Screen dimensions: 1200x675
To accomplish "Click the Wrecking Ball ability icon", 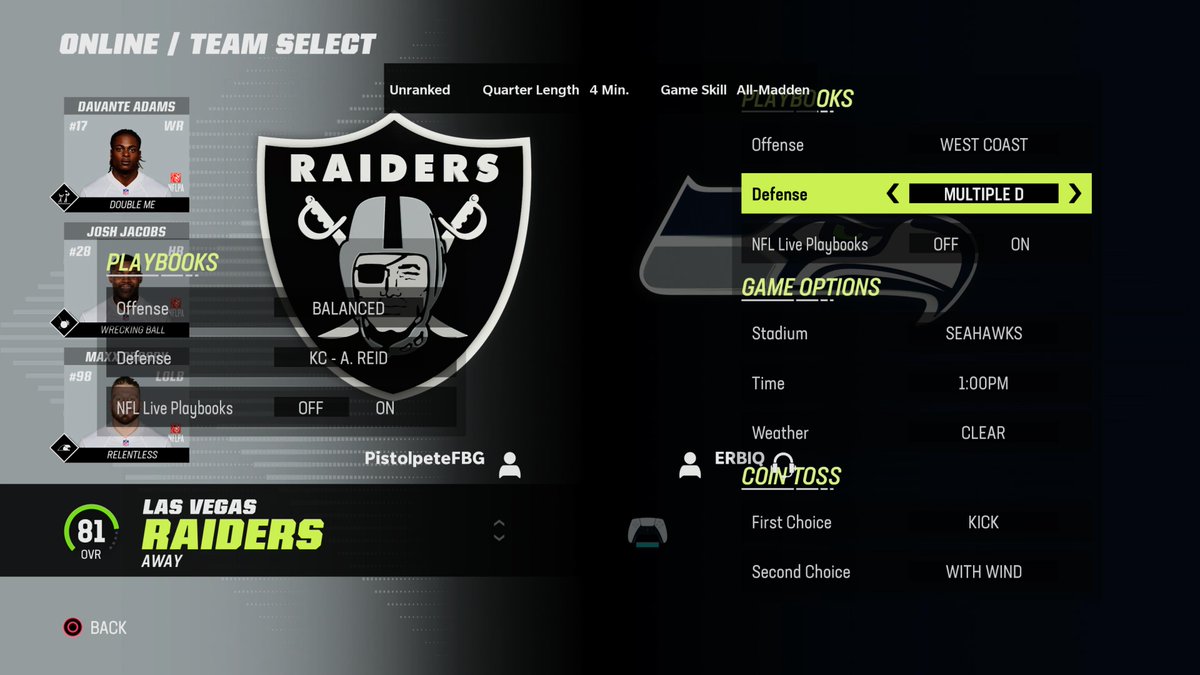I will [66, 323].
